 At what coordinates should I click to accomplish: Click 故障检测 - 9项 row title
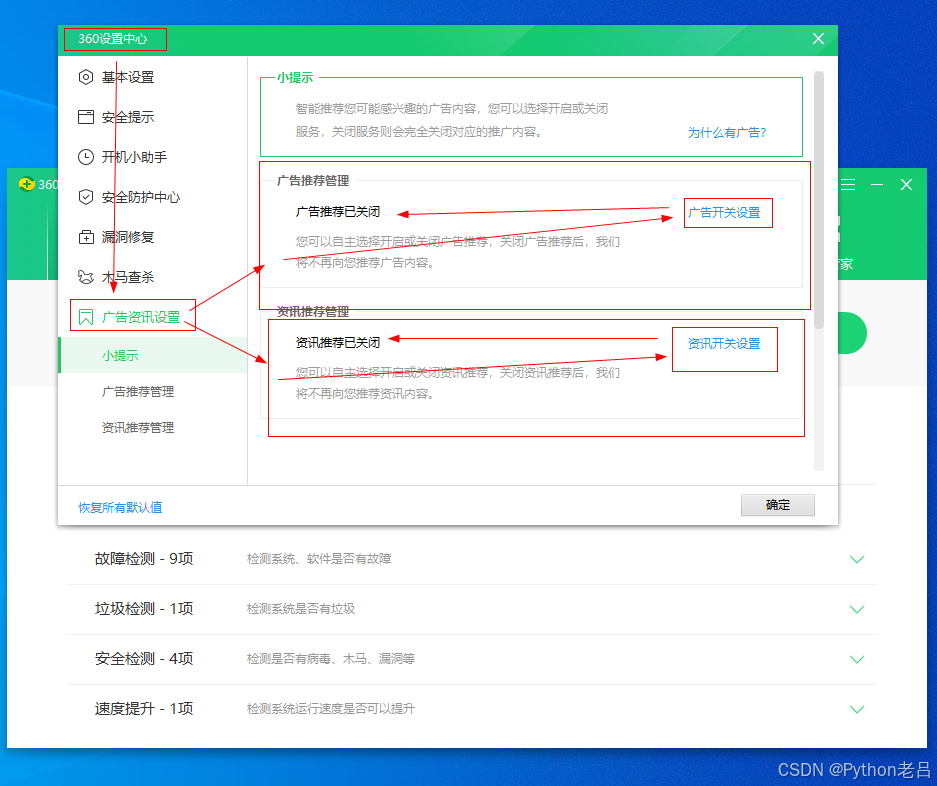pos(144,559)
